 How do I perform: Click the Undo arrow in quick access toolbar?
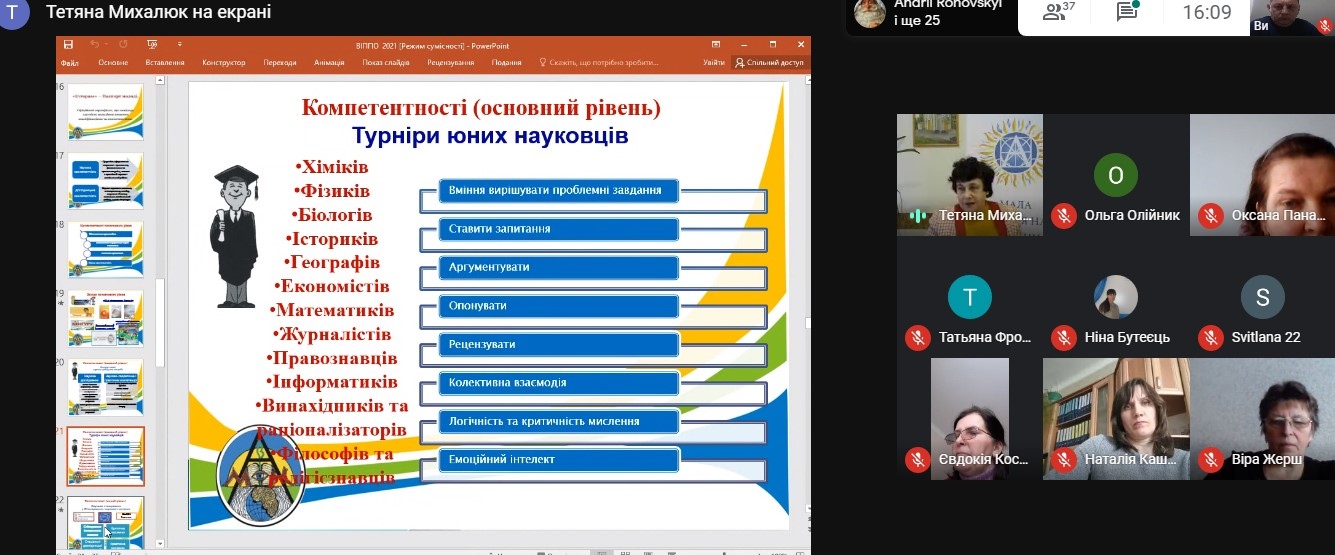point(95,45)
